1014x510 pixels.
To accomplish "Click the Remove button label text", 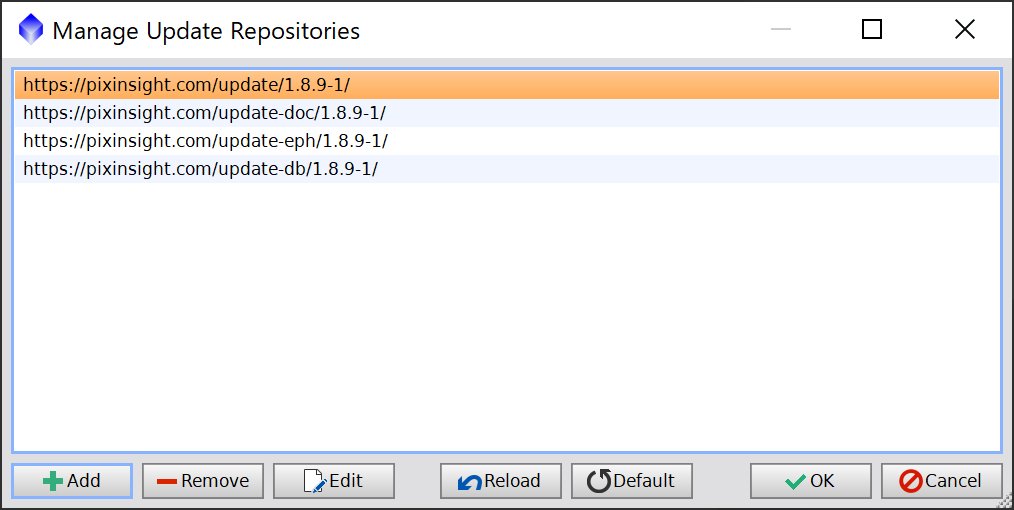I will click(215, 481).
